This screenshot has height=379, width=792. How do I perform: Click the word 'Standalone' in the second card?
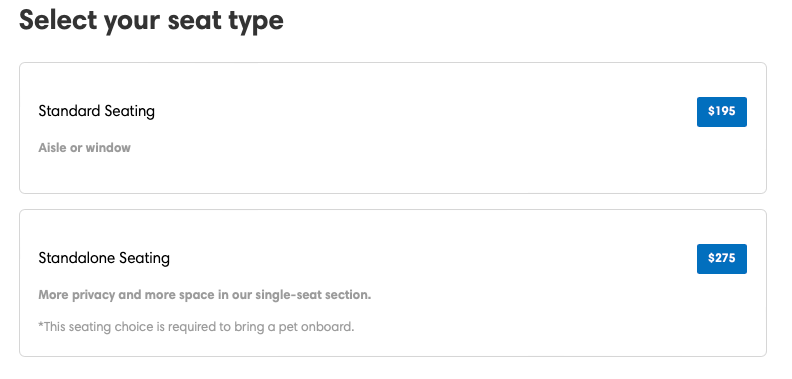[x=77, y=258]
